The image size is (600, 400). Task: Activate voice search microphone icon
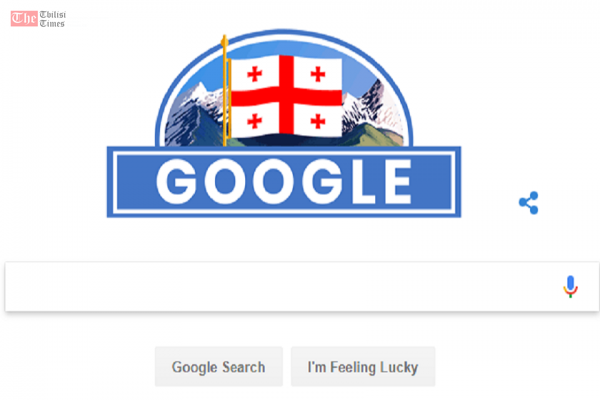click(570, 286)
